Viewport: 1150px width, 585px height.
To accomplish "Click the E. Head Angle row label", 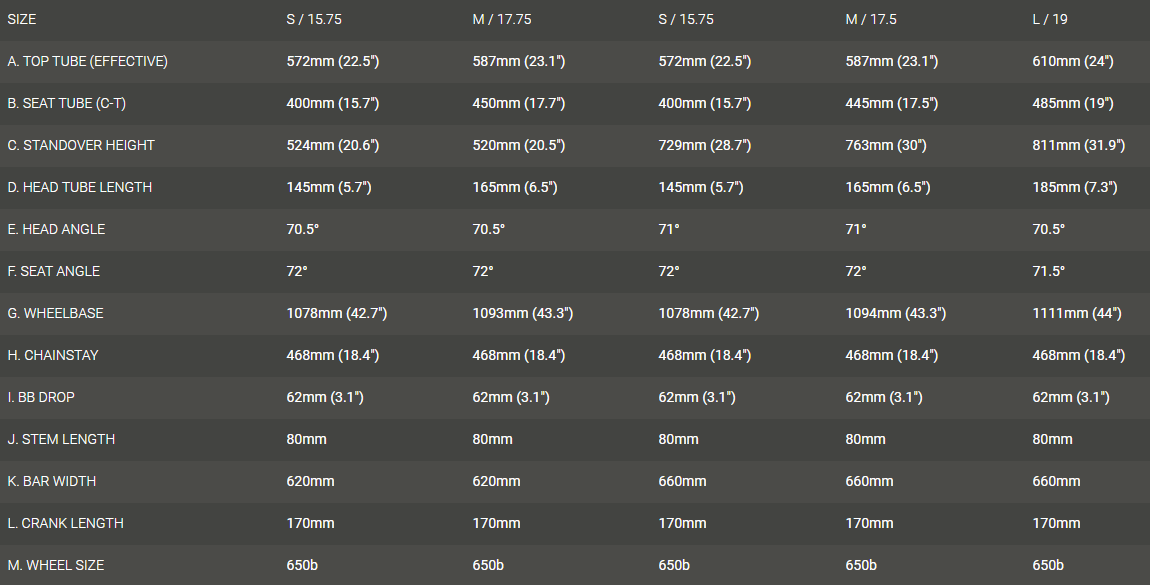I will point(55,229).
